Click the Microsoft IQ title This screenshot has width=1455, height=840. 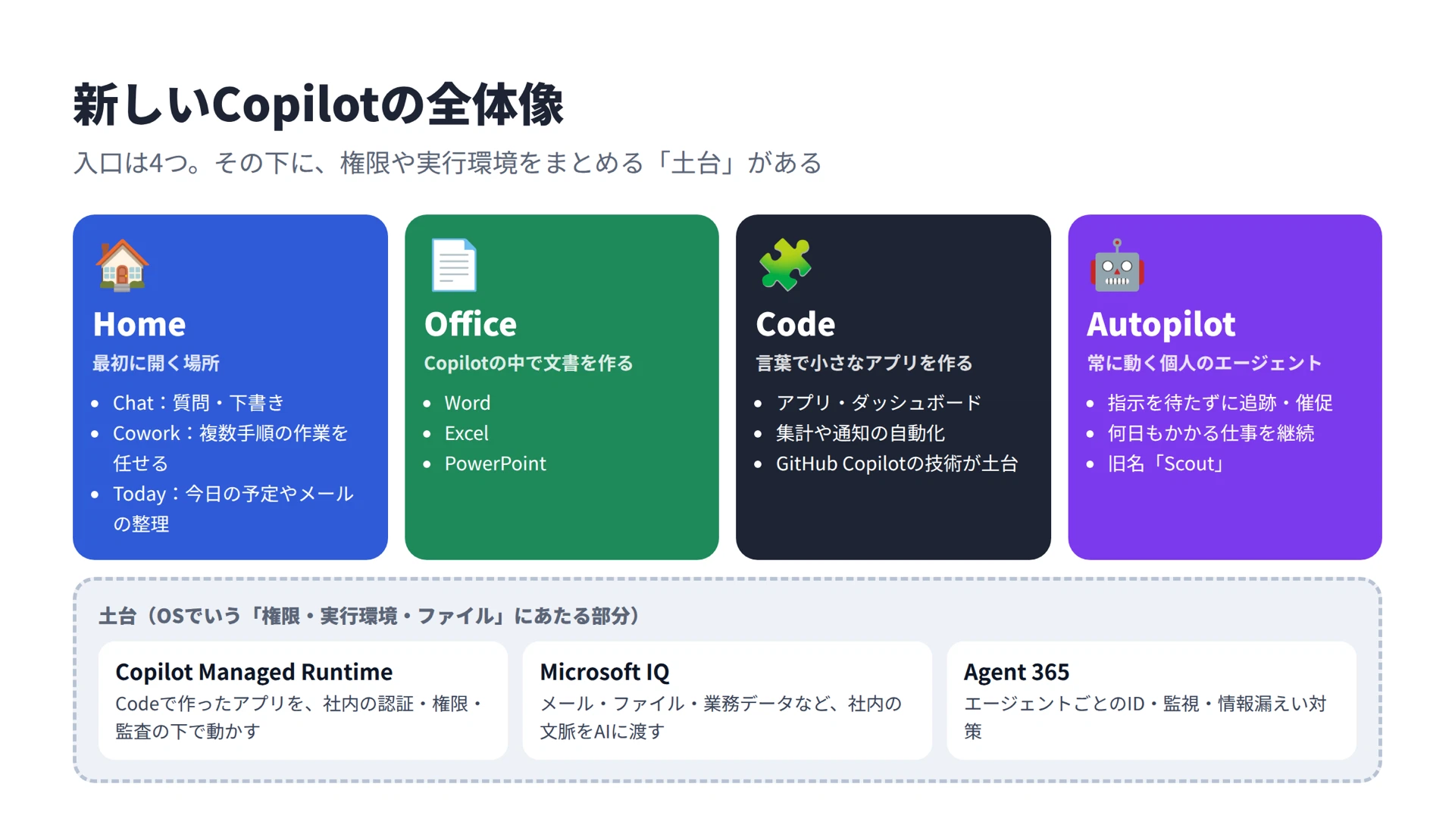pos(605,672)
